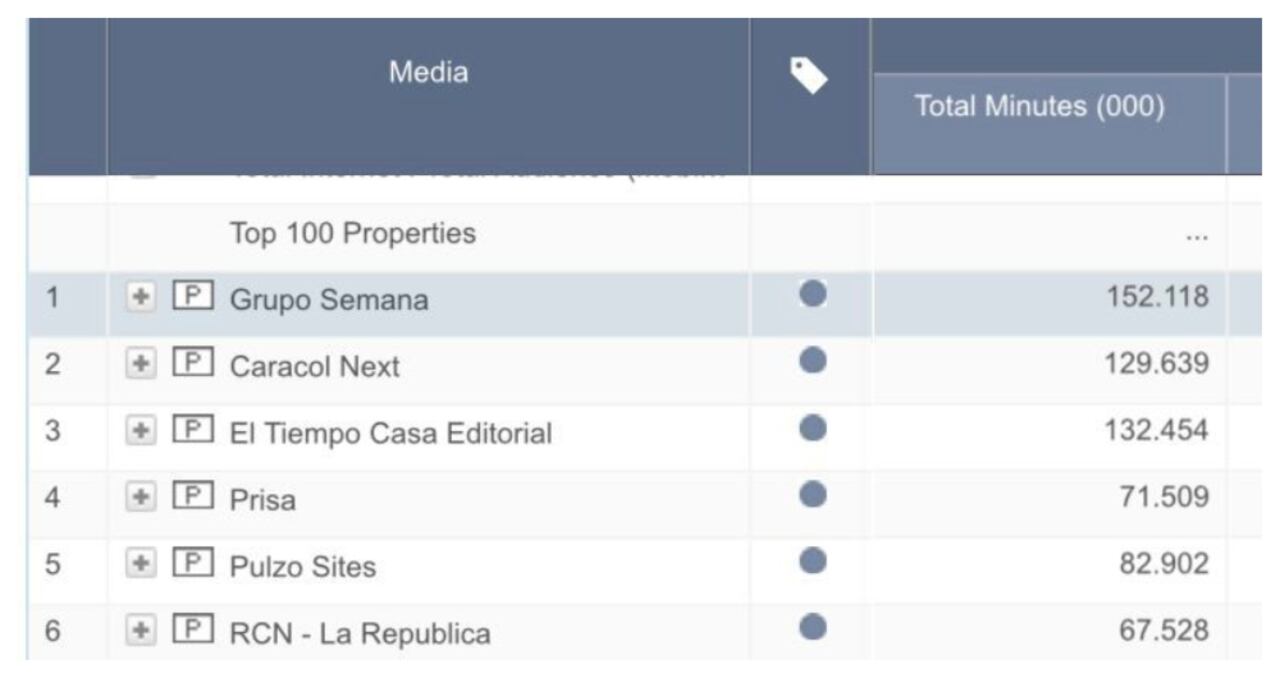This screenshot has width=1280, height=678.
Task: Toggle the tag dot for Pulzo Sites
Action: click(x=813, y=561)
